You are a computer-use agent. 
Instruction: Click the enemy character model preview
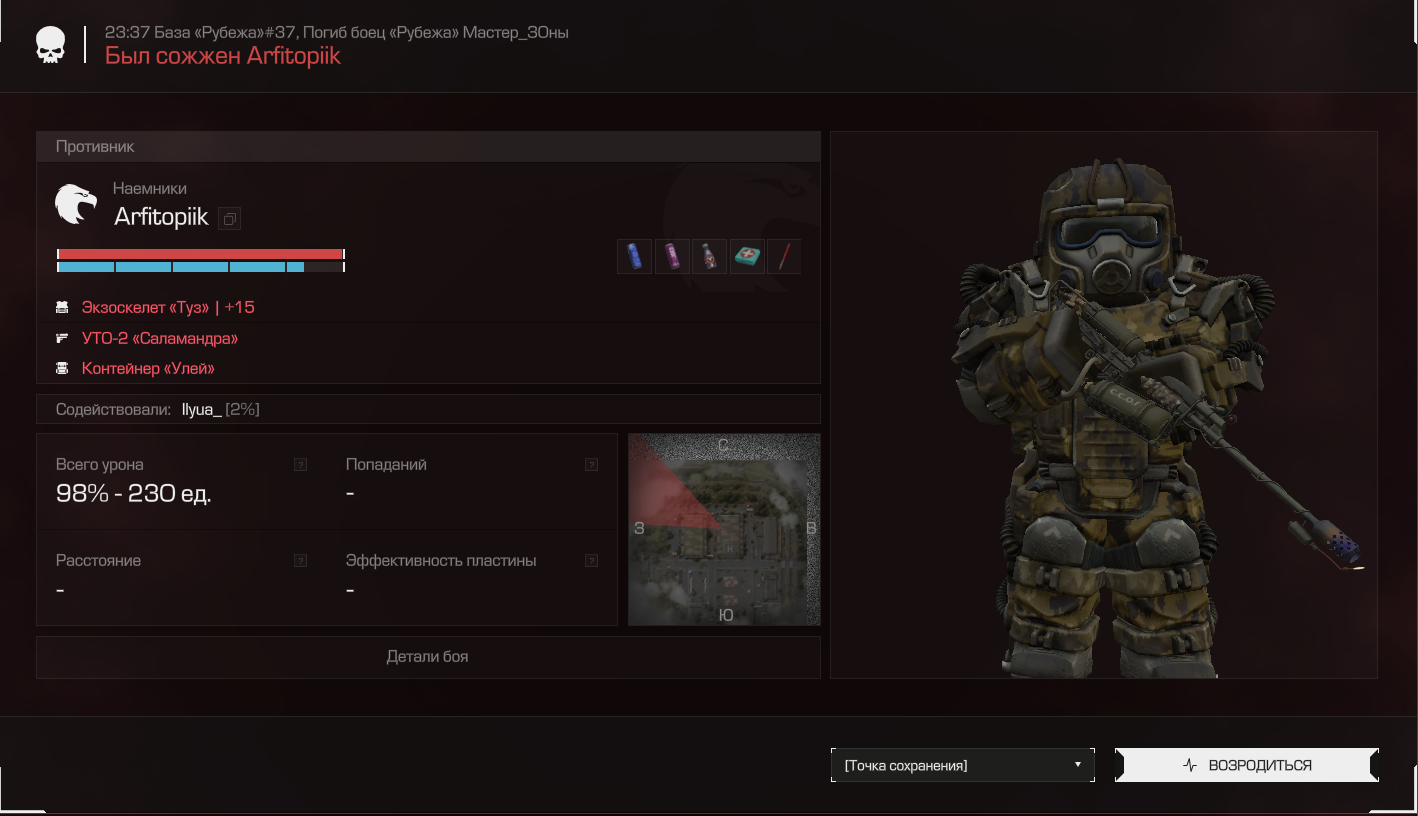1104,405
